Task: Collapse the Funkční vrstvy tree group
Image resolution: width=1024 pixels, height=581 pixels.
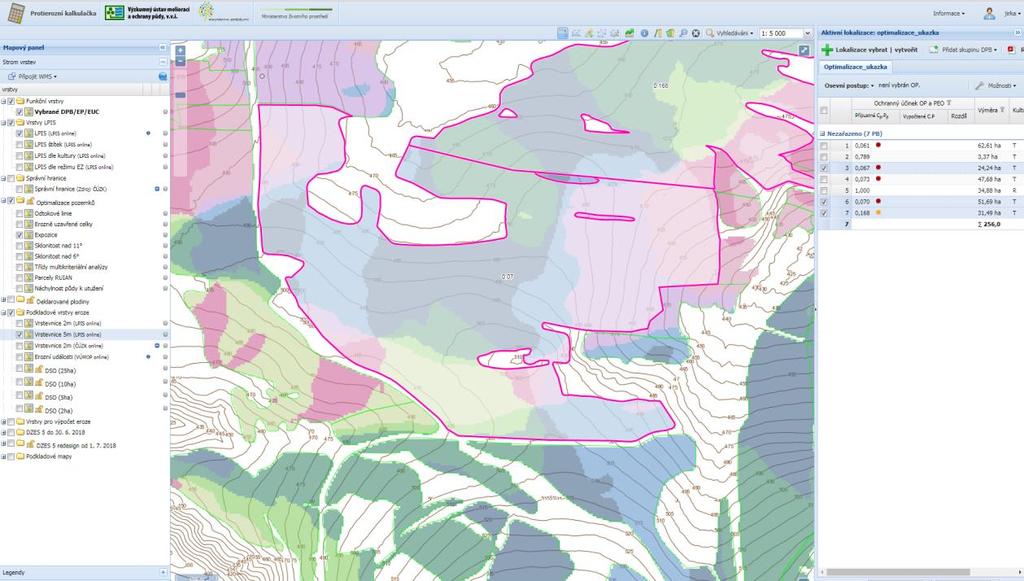Action: coord(3,101)
